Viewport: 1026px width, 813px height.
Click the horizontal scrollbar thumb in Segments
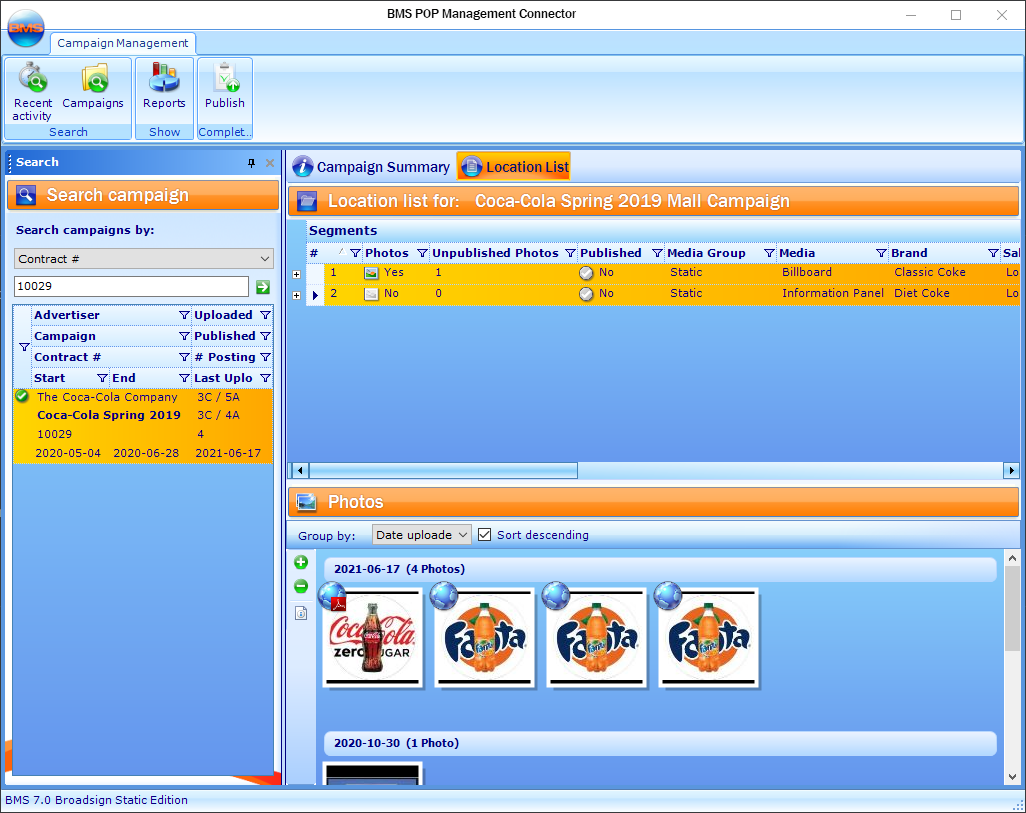coord(443,470)
